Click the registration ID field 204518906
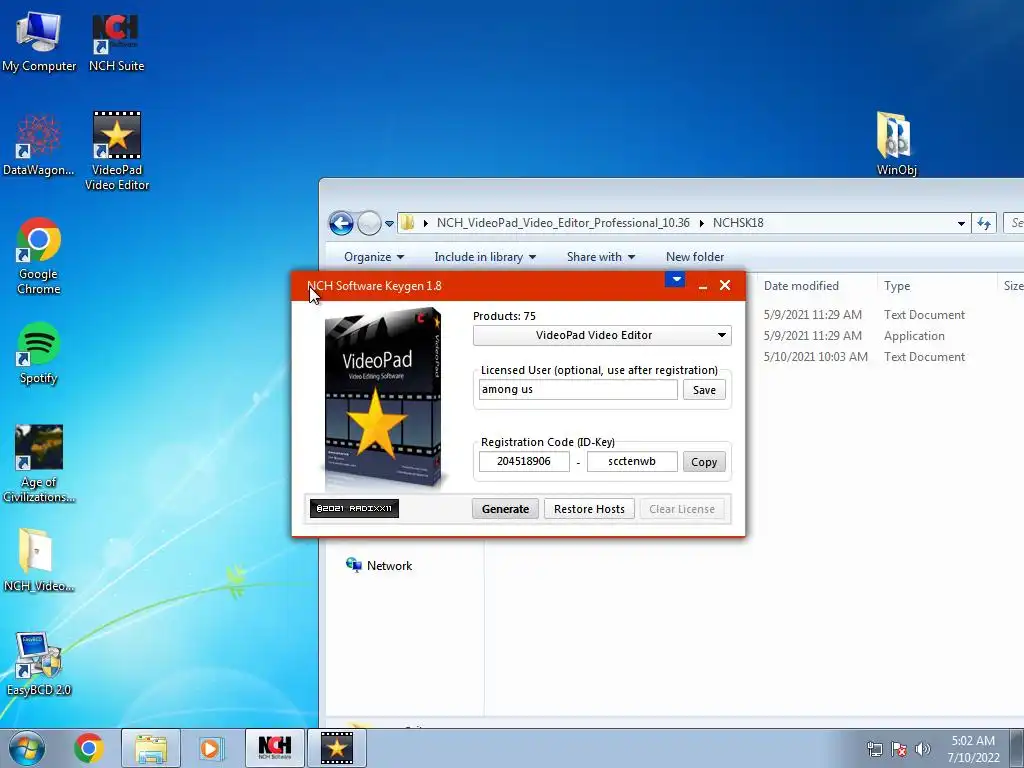This screenshot has width=1024, height=768. click(524, 461)
